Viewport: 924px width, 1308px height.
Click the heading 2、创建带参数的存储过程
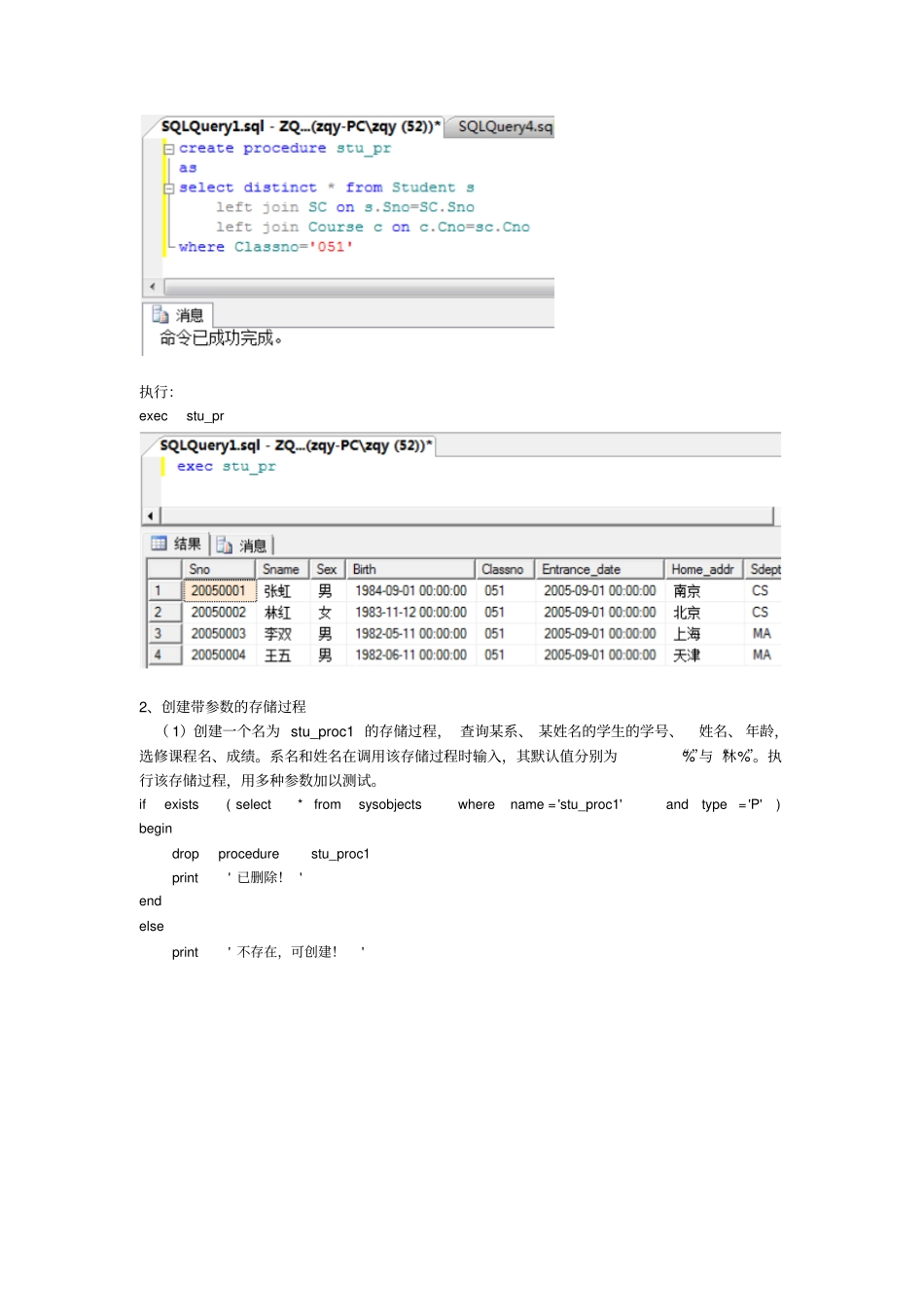point(223,707)
